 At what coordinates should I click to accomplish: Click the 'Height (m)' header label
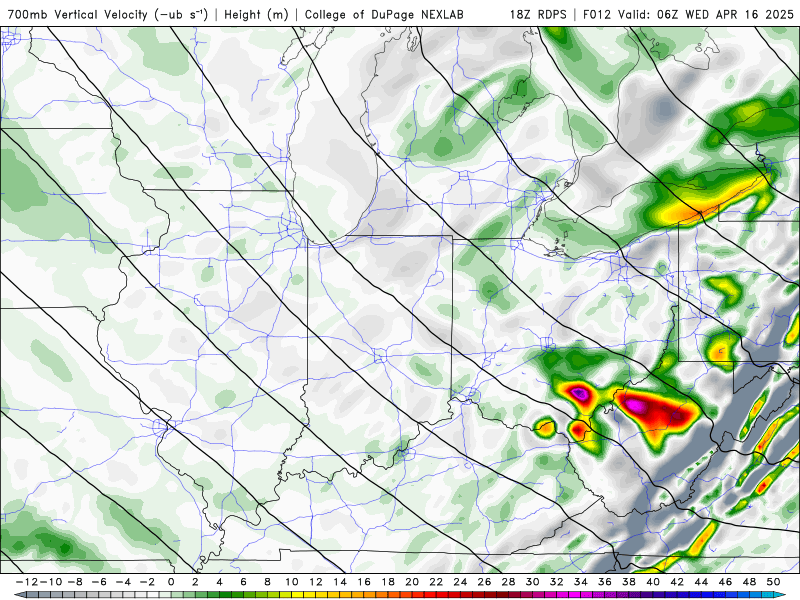pyautogui.click(x=257, y=14)
